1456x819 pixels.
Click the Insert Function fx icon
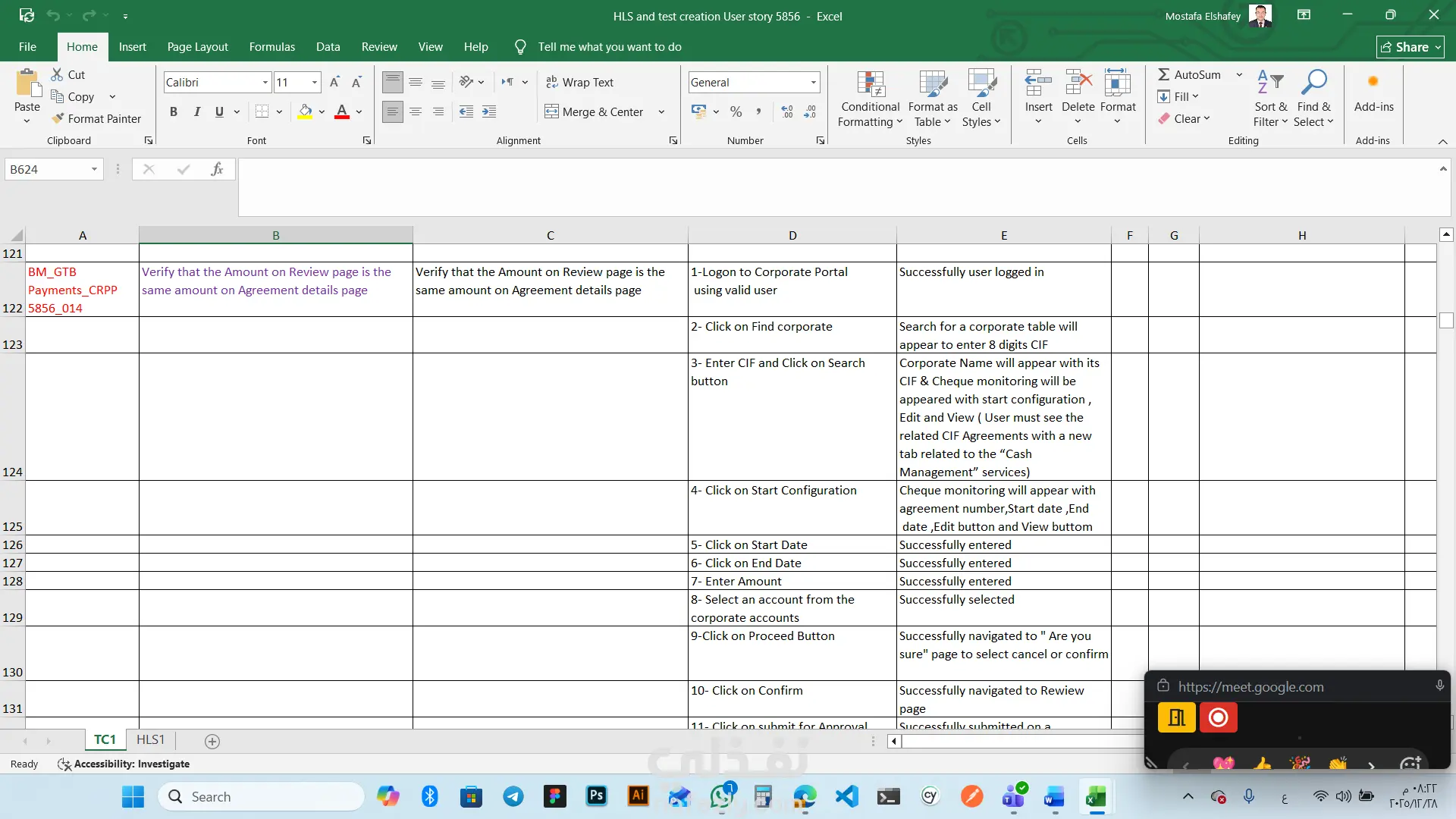[x=217, y=169]
